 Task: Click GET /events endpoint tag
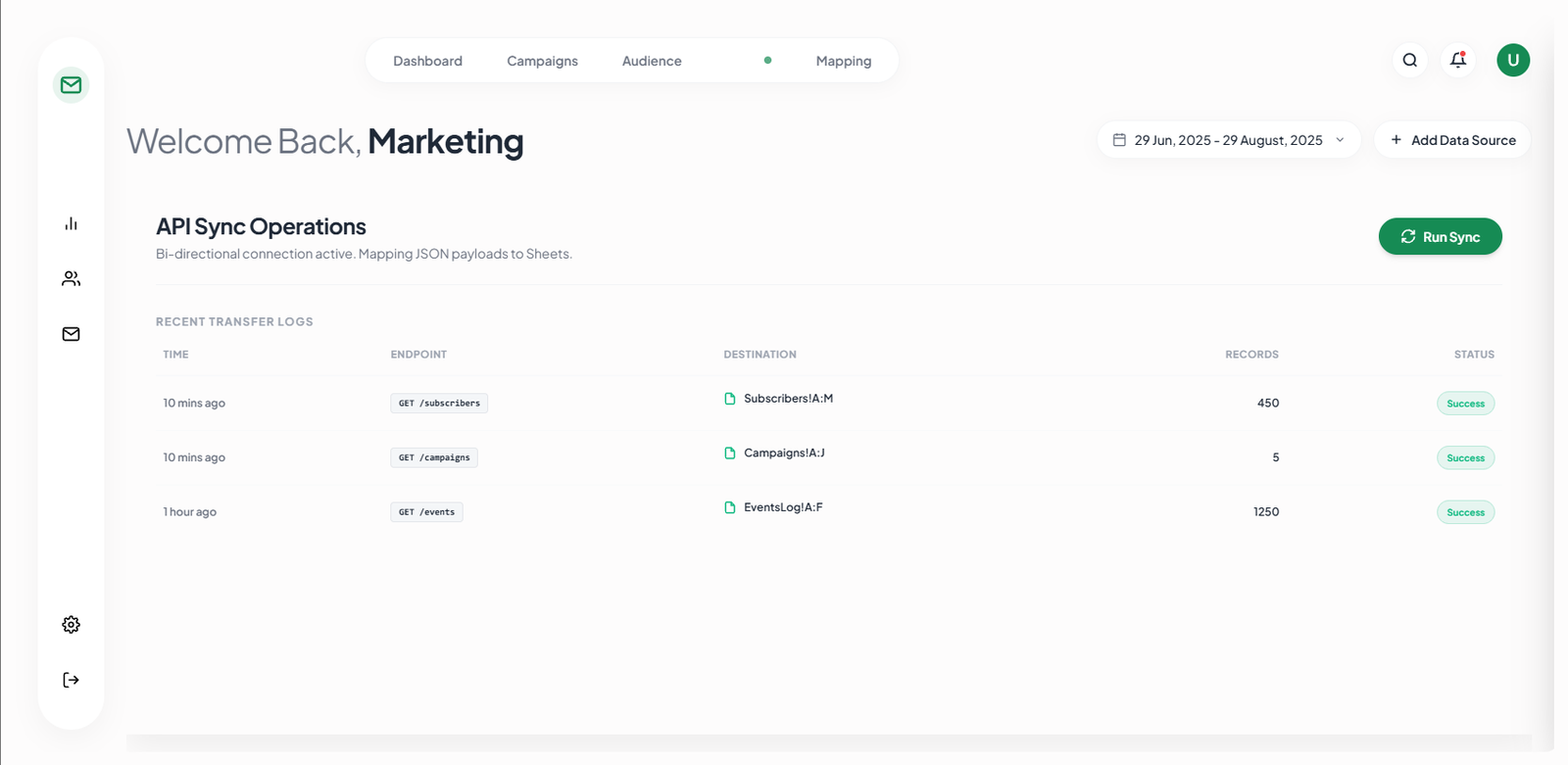(426, 512)
